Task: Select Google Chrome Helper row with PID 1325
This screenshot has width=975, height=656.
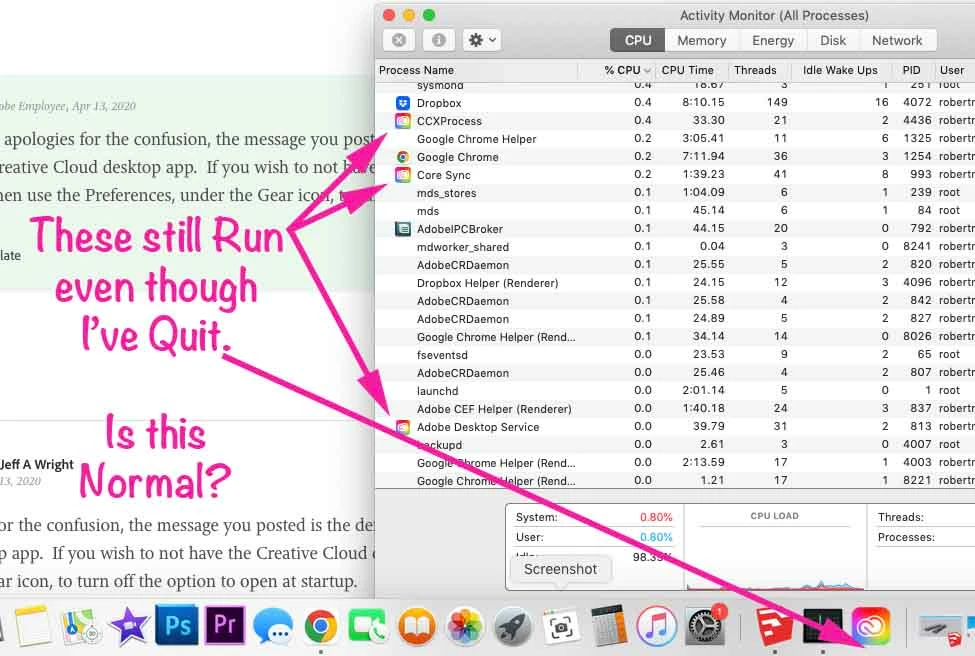Action: point(675,139)
